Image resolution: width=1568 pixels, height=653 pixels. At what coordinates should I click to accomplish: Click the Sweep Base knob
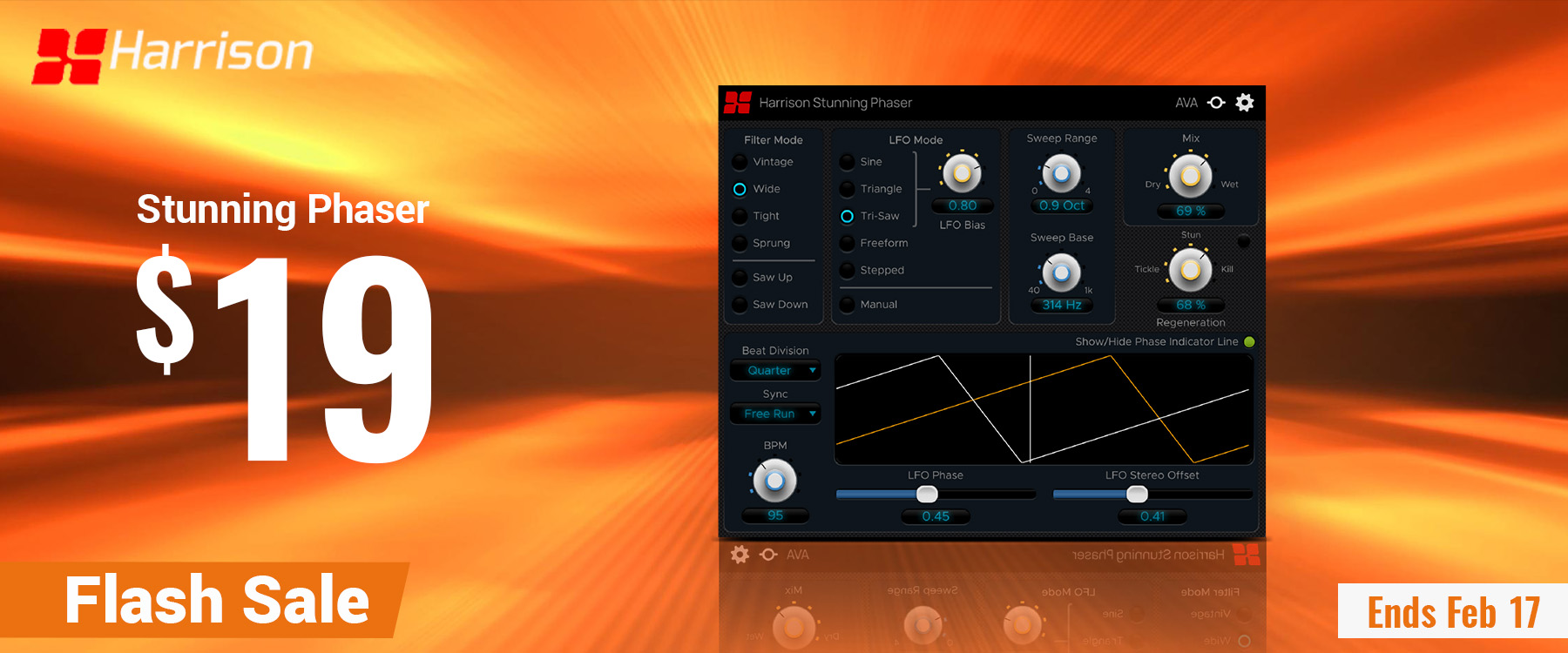click(x=1061, y=273)
